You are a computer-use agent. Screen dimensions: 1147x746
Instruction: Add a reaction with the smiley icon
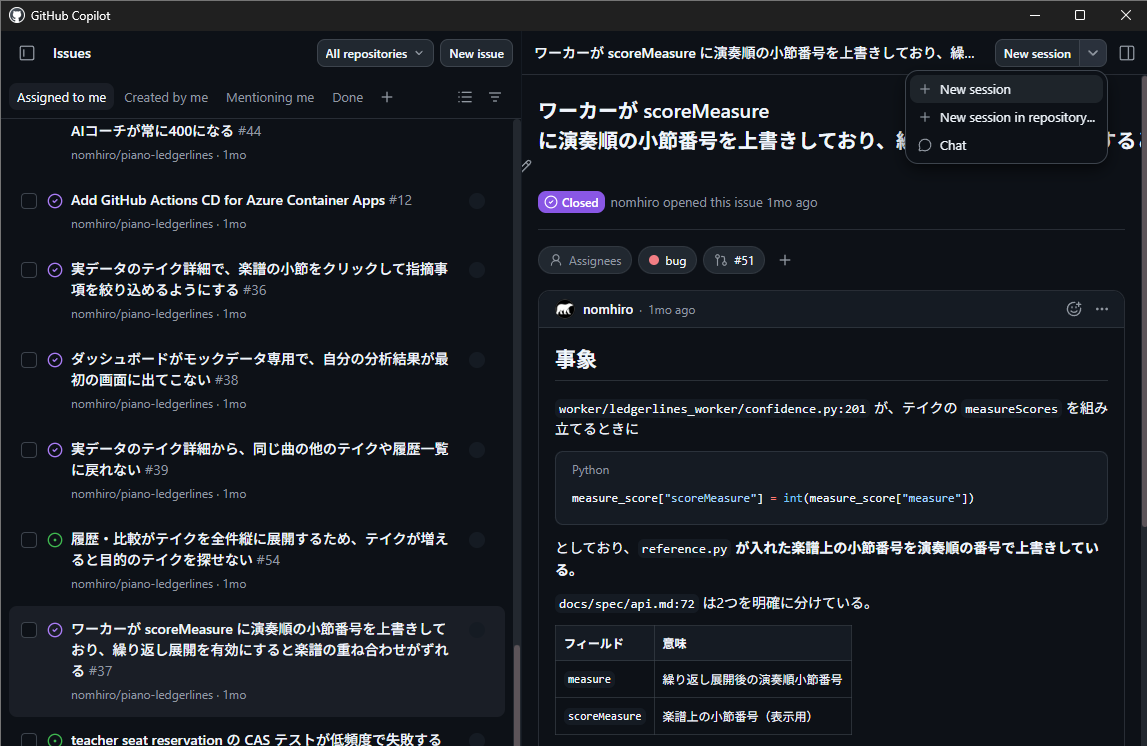click(x=1074, y=309)
